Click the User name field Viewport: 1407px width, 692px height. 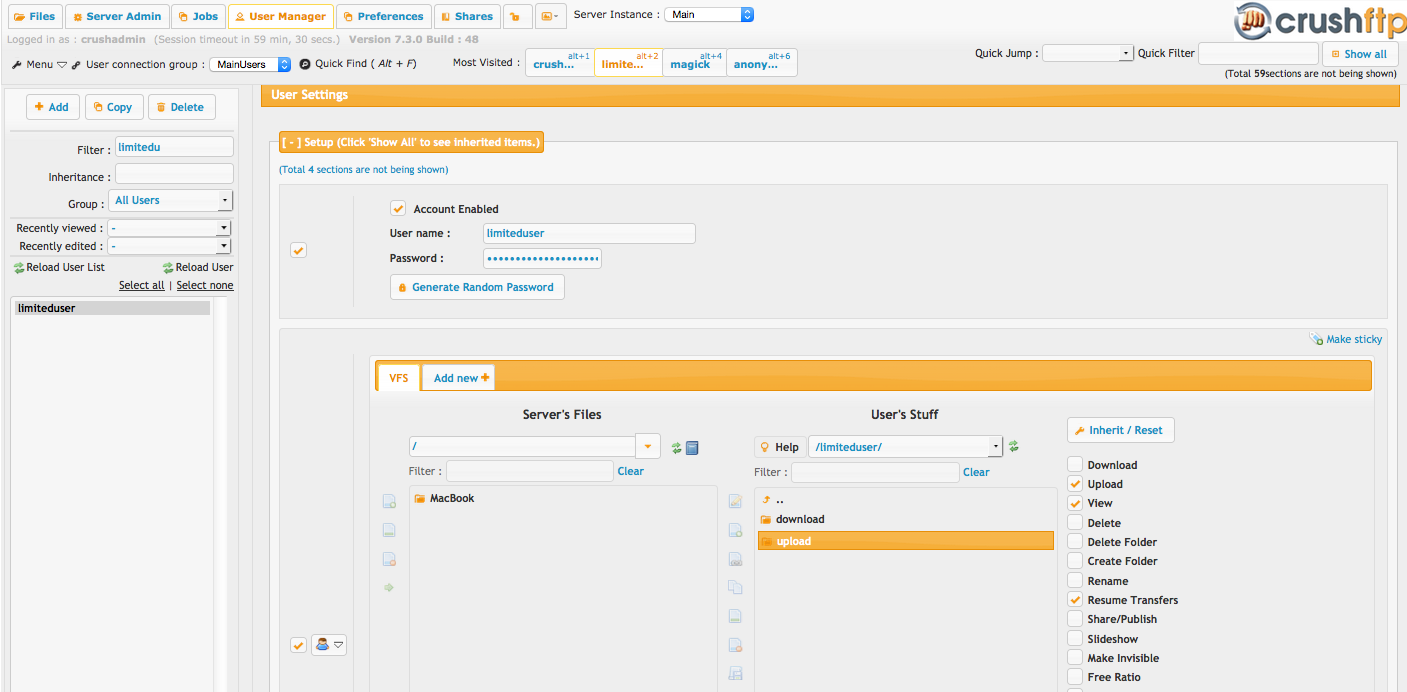coord(589,233)
